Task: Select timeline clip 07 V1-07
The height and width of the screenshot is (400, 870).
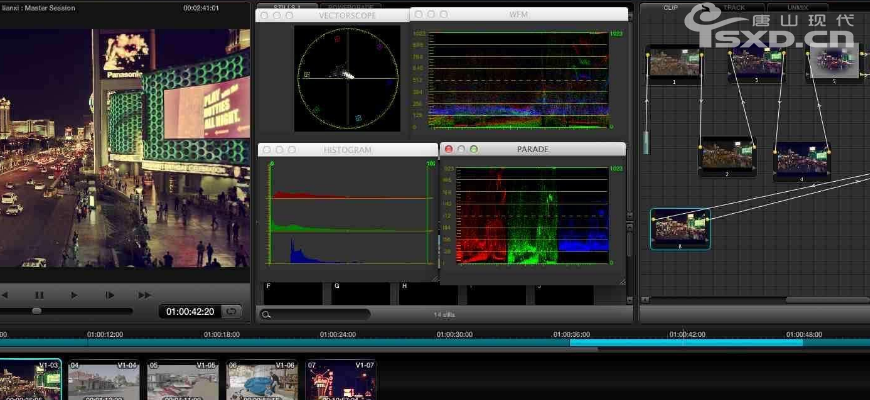Action: (341, 380)
